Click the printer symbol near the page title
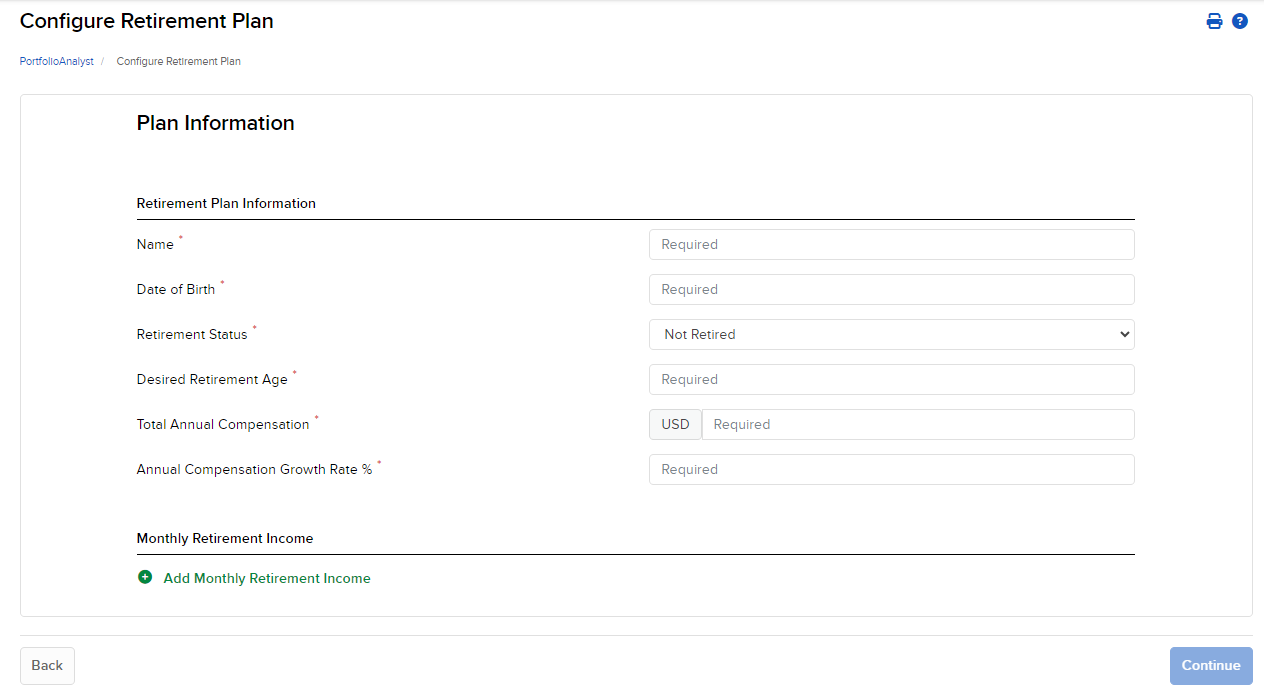Viewport: 1264px width, 698px height. [1214, 20]
